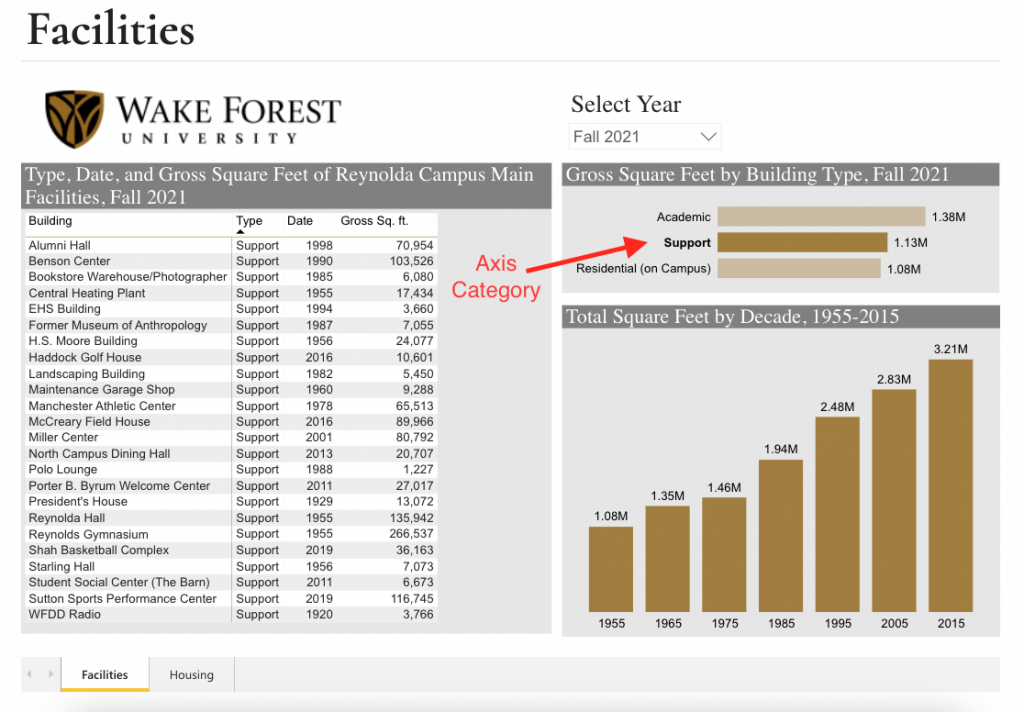This screenshot has height=712, width=1024.
Task: Click the Reynolda Hall row
Action: pos(231,518)
